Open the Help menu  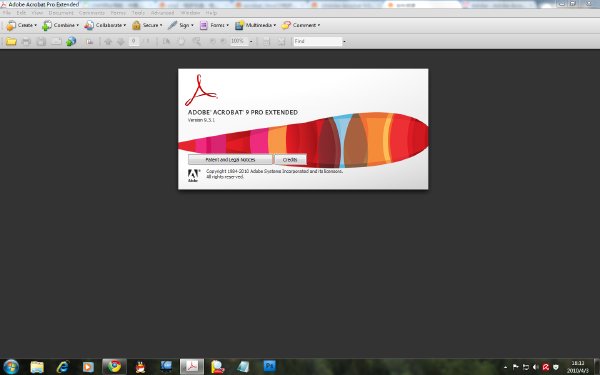click(x=211, y=13)
